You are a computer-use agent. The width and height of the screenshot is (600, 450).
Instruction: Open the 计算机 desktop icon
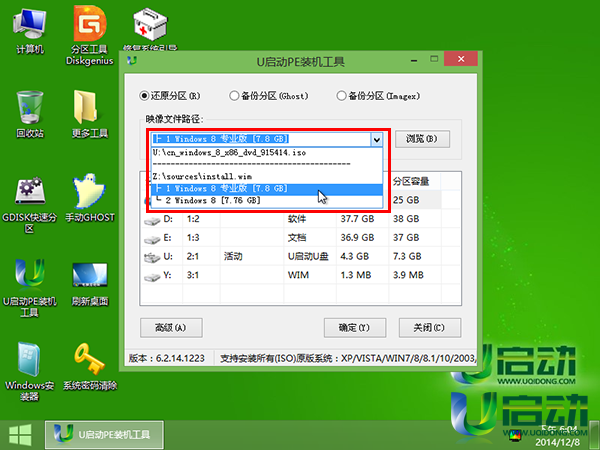coord(30,31)
